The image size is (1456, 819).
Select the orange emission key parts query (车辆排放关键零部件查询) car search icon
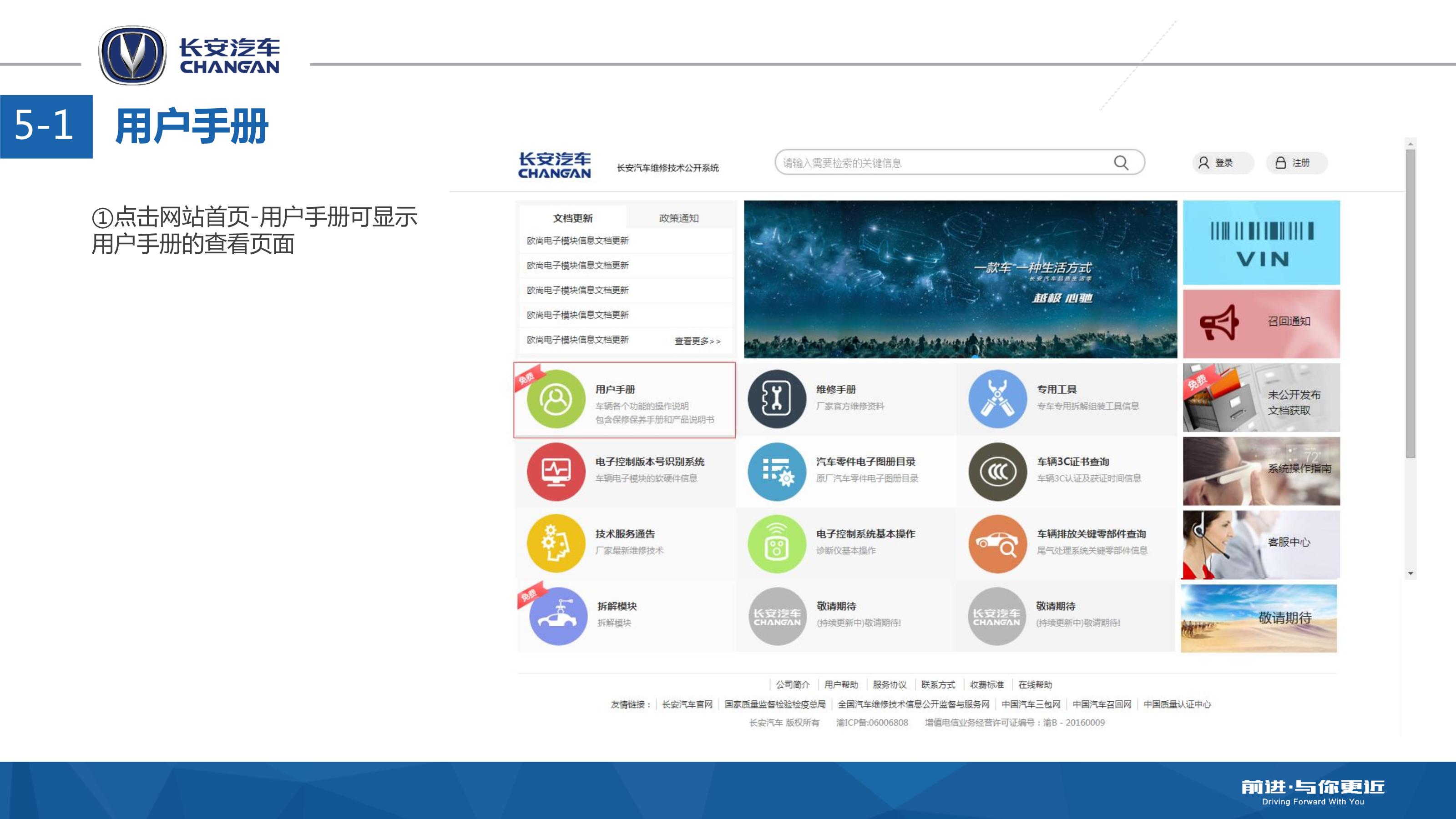[997, 543]
